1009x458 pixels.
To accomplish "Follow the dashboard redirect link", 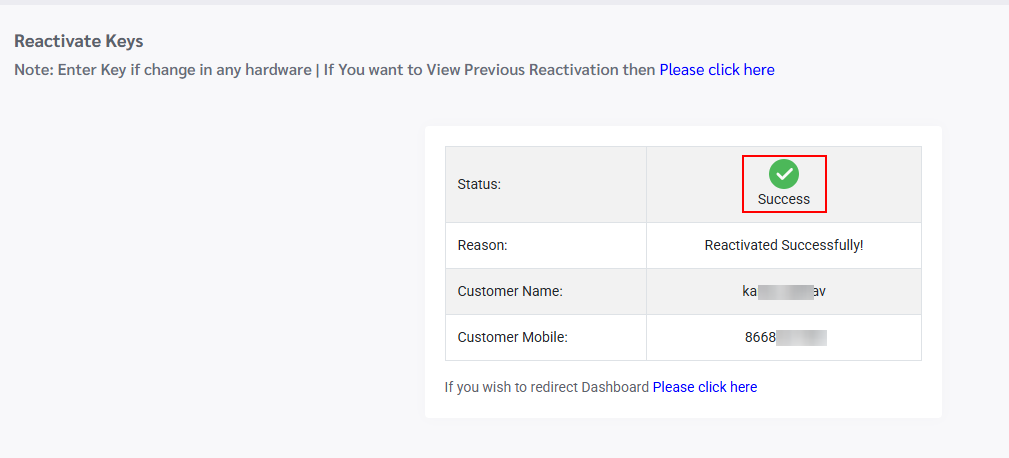I will coord(704,387).
